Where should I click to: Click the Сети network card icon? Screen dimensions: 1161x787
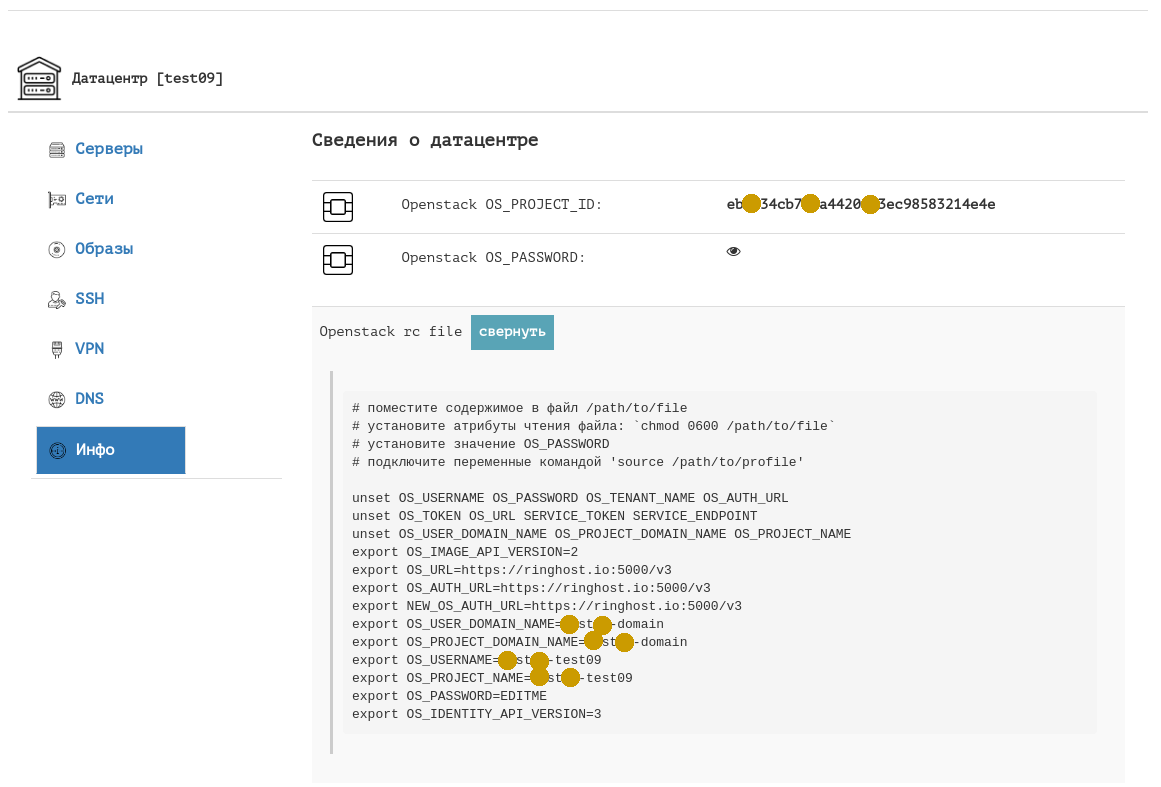pos(57,200)
